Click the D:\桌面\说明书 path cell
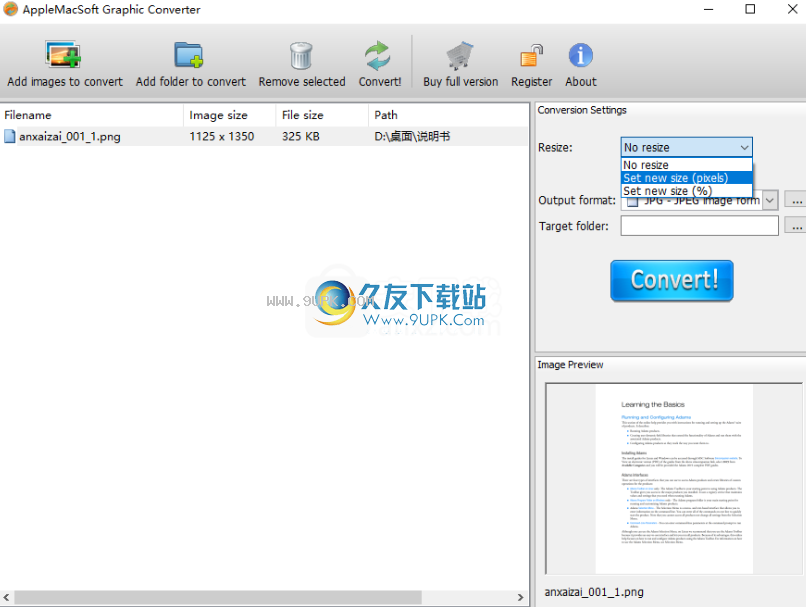806x607 pixels. click(412, 136)
